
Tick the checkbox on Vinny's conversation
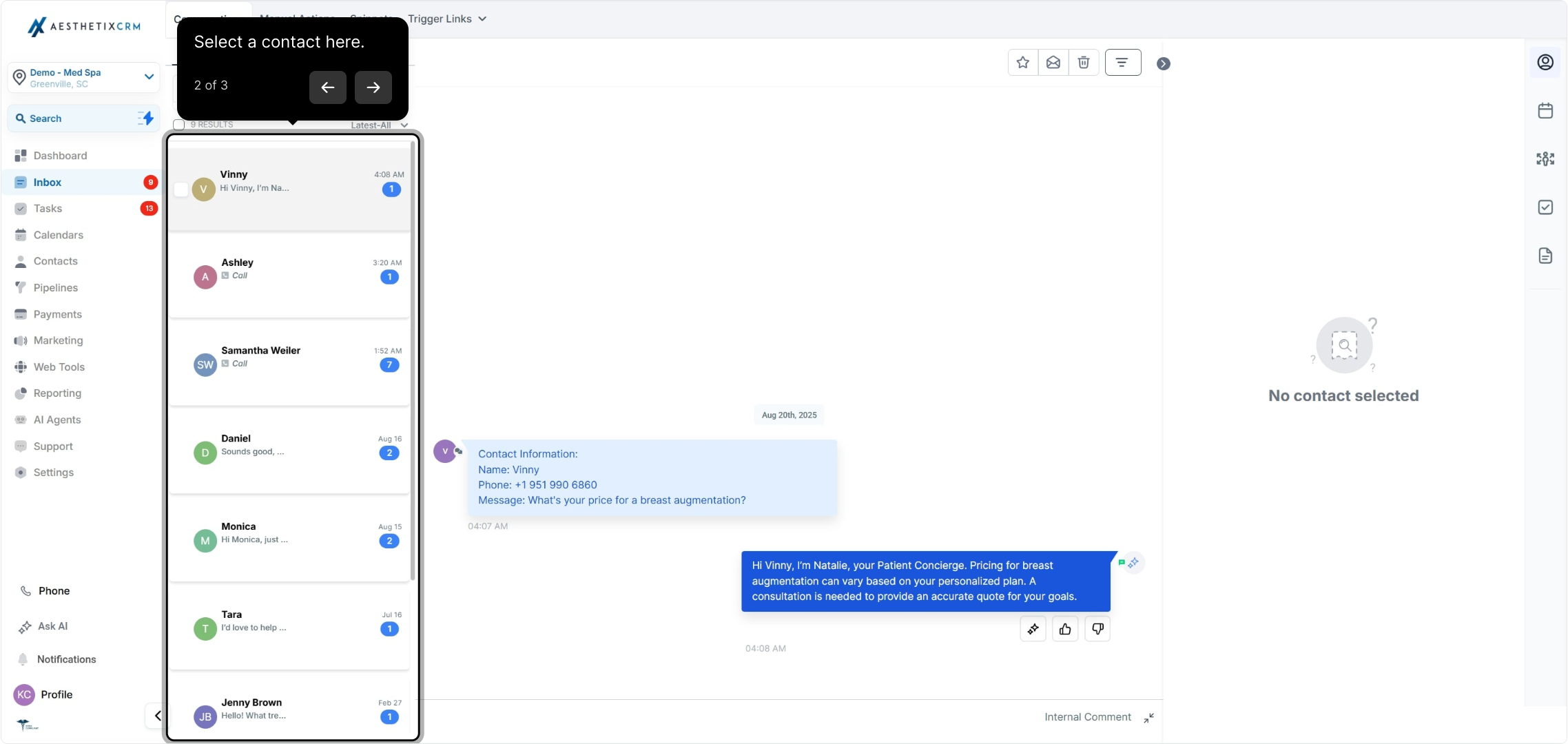[180, 189]
